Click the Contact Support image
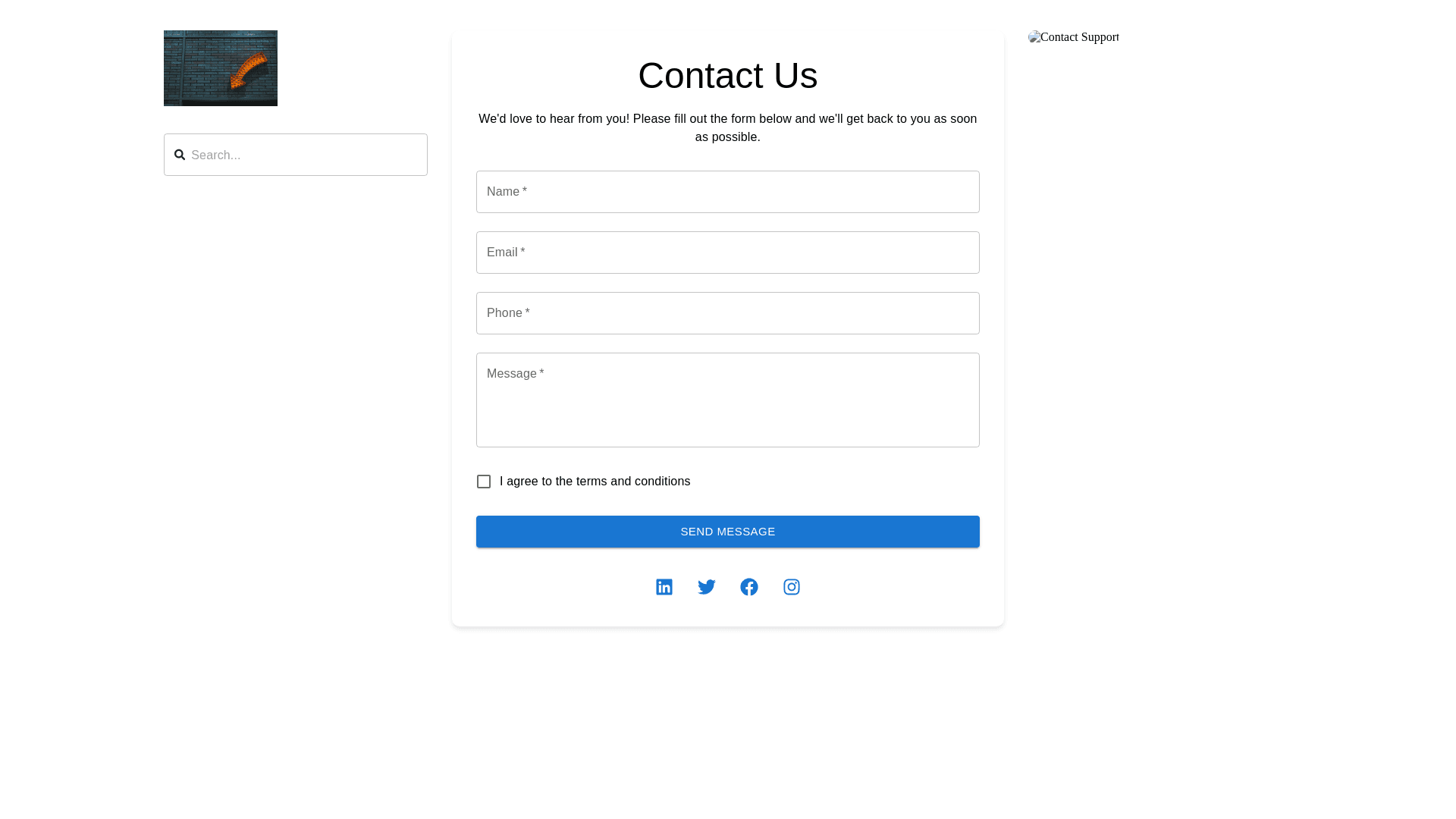 pos(1073,37)
